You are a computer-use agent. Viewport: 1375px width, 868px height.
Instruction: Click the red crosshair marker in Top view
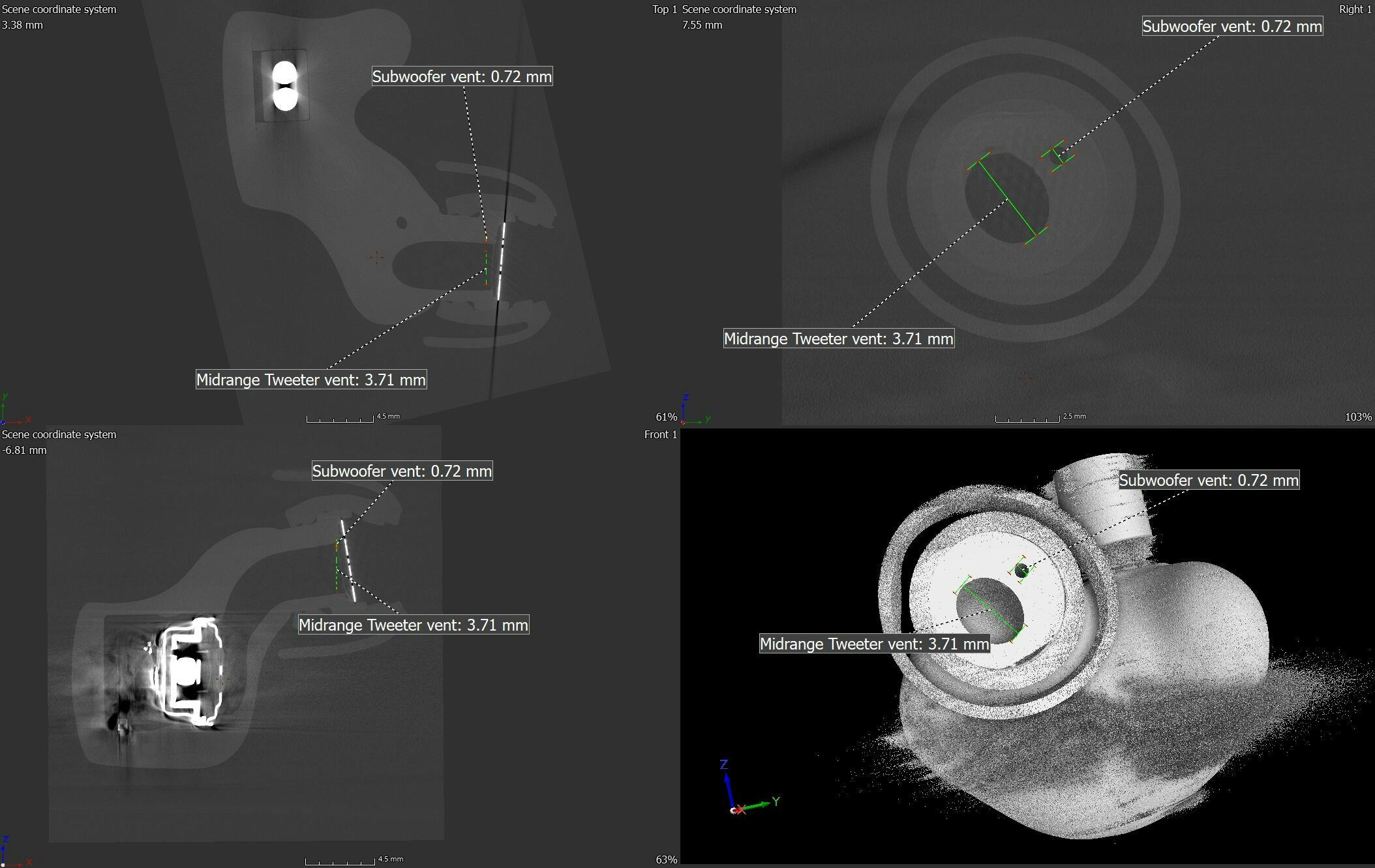click(x=376, y=258)
